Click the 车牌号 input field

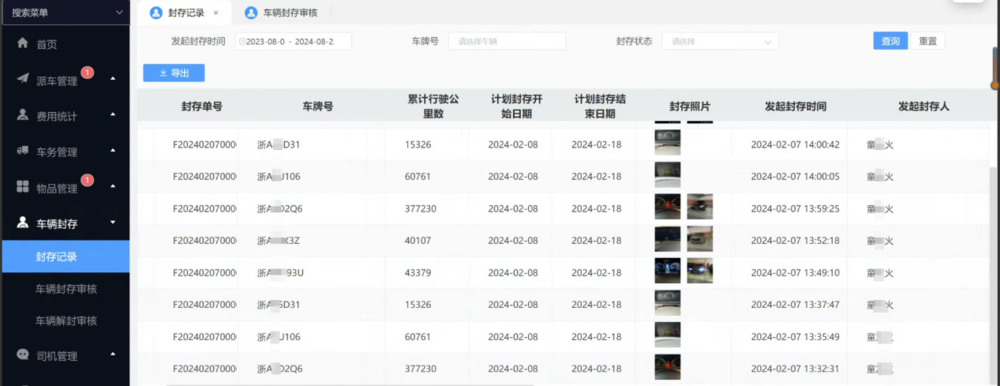pyautogui.click(x=507, y=41)
